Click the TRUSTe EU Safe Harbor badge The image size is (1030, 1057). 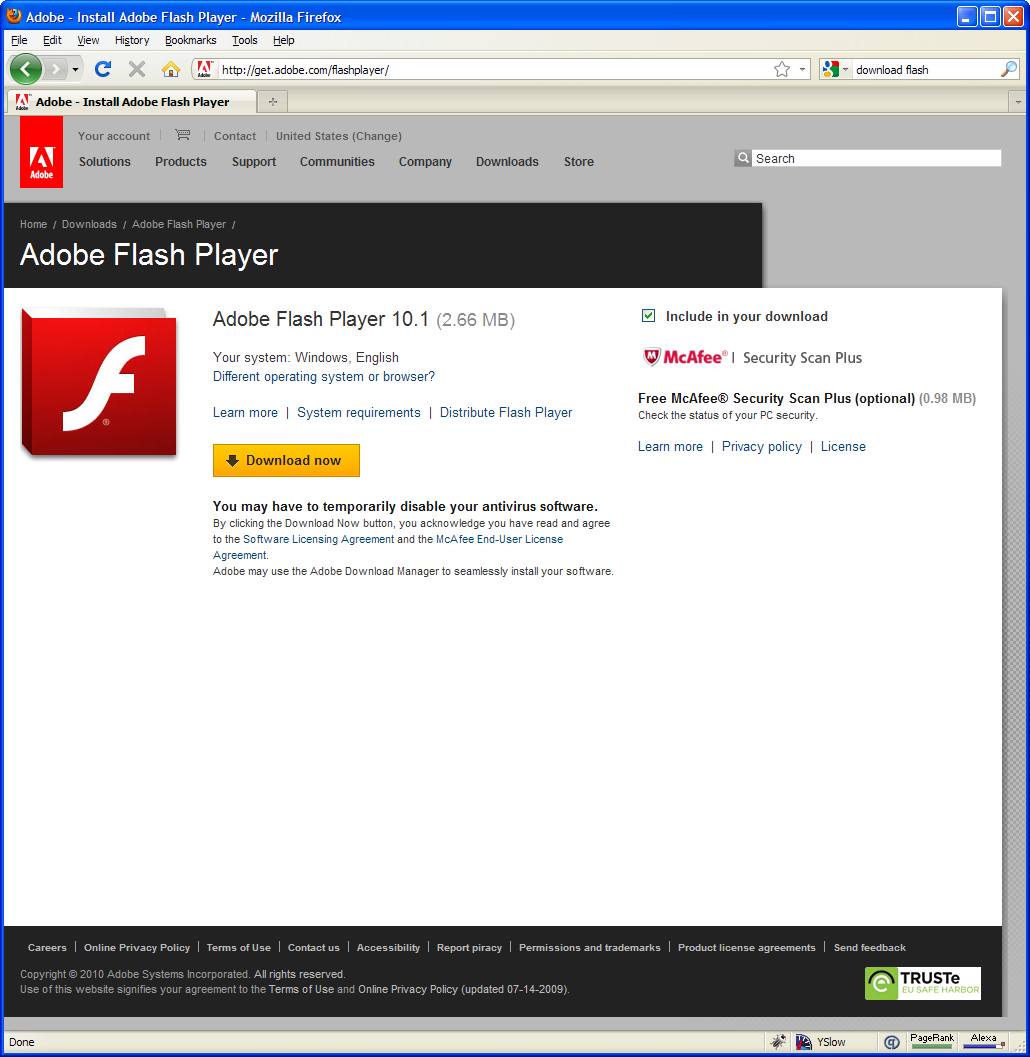(923, 984)
